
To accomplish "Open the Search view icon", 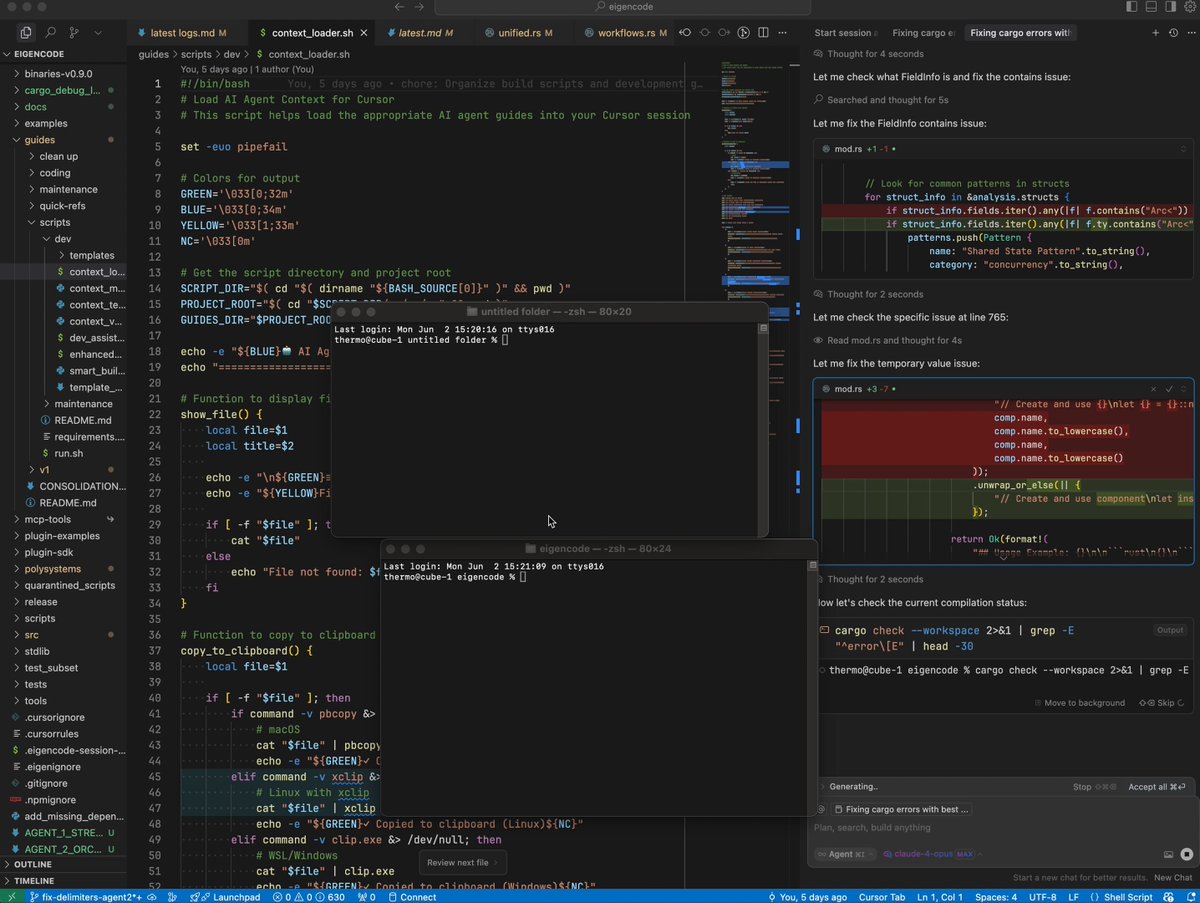I will [50, 33].
